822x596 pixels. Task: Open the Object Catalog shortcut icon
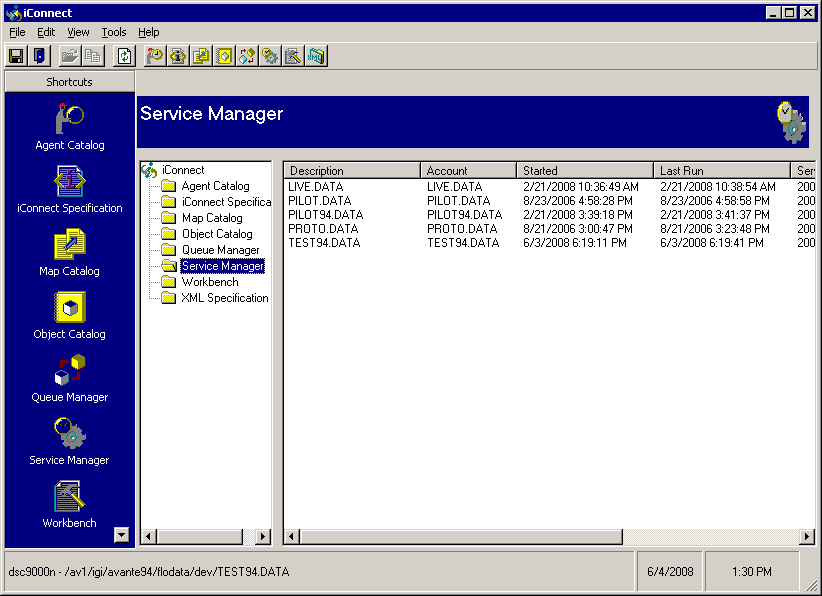pos(70,308)
